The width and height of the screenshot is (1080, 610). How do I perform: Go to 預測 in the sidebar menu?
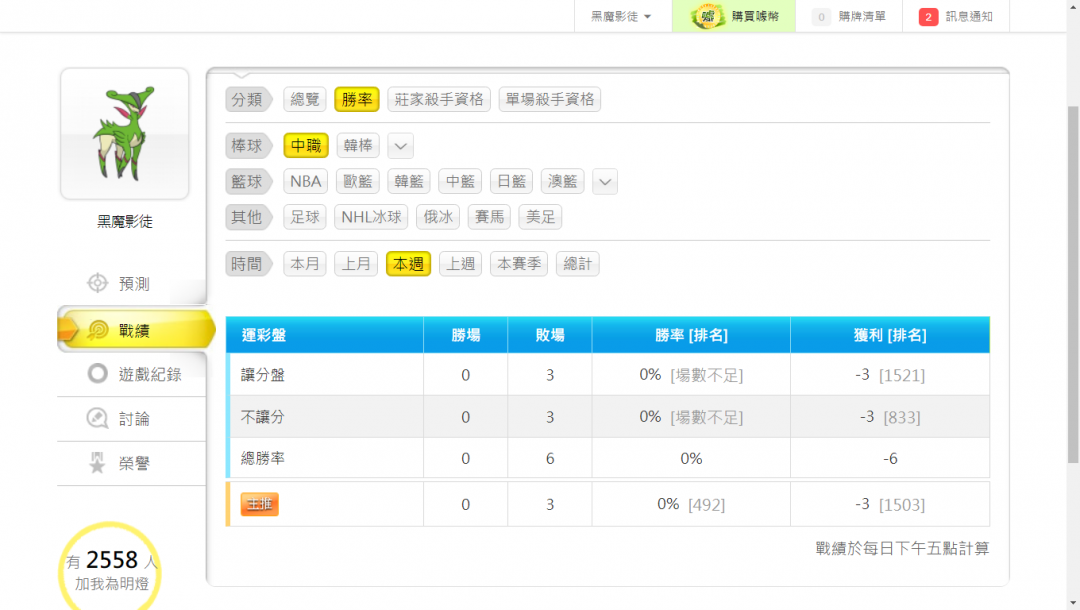click(x=134, y=284)
